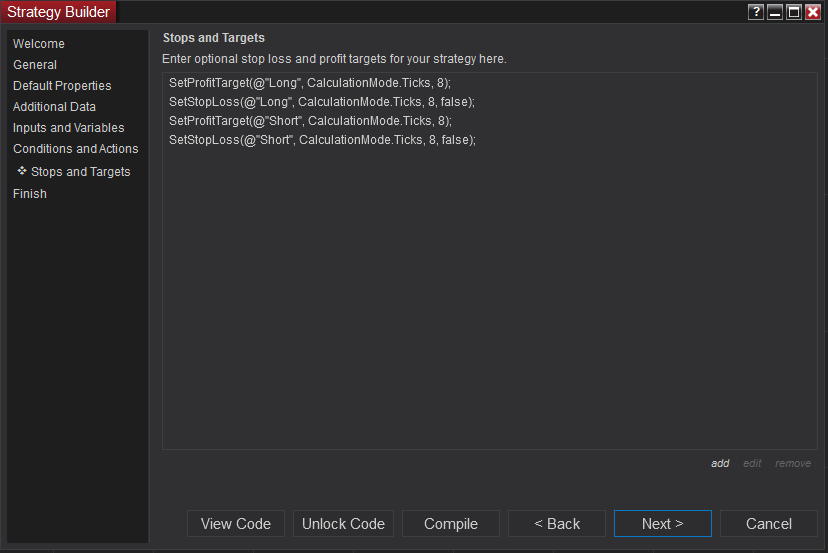Select Stops and Targets step
Image resolution: width=828 pixels, height=553 pixels.
tap(80, 172)
